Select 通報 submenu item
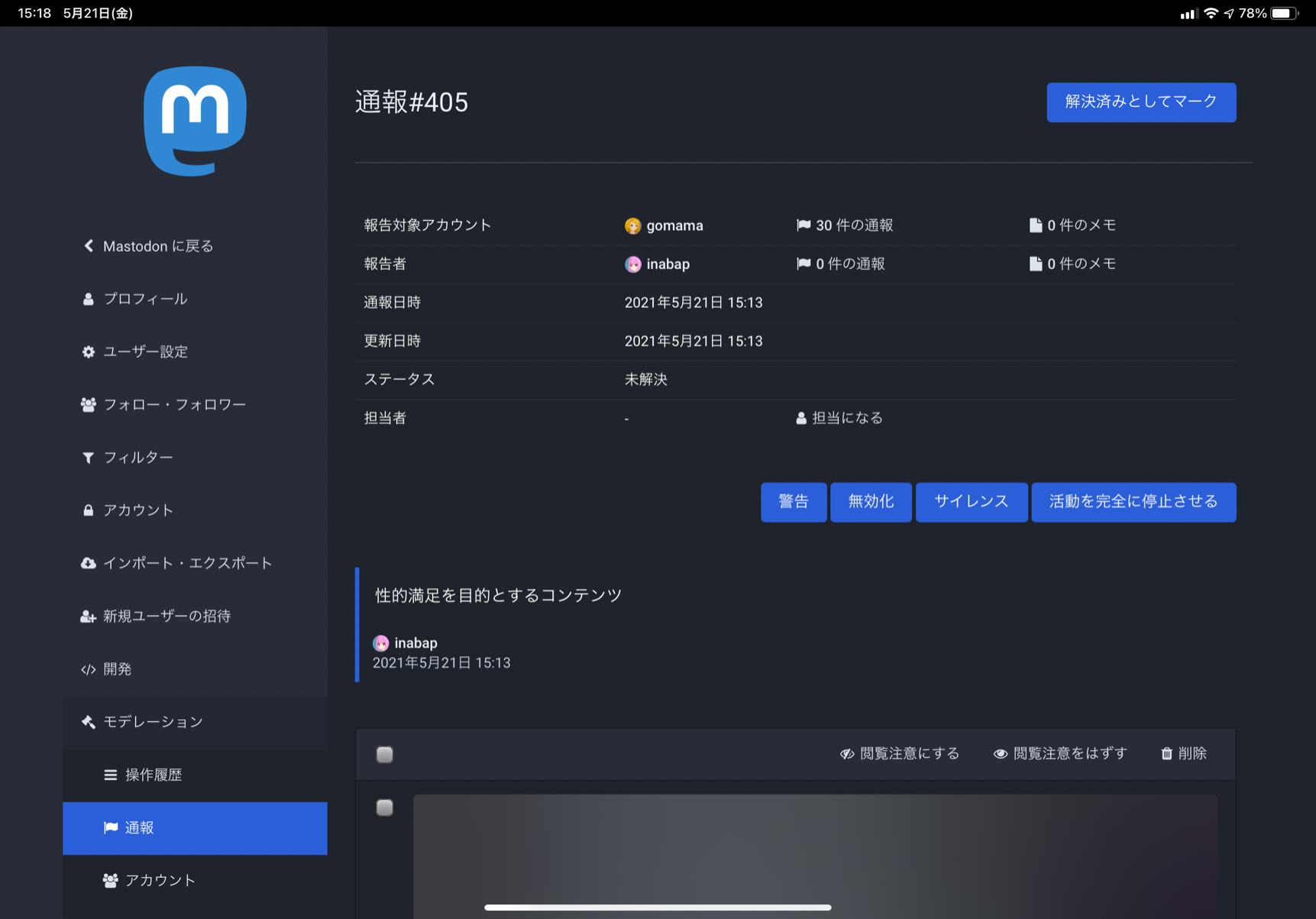 [195, 828]
